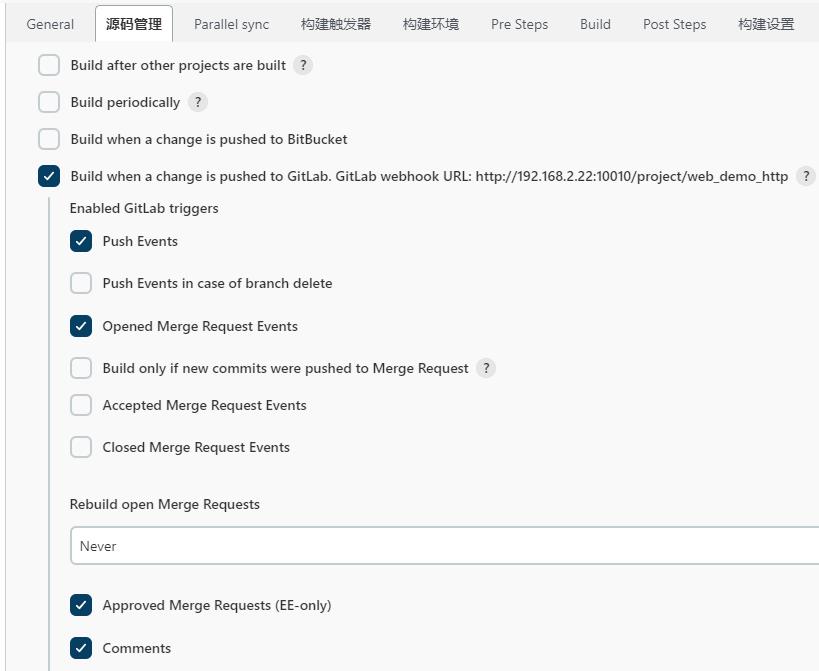The width and height of the screenshot is (819, 671).
Task: Open Rebuild open Merge Requests dropdown
Action: [444, 546]
